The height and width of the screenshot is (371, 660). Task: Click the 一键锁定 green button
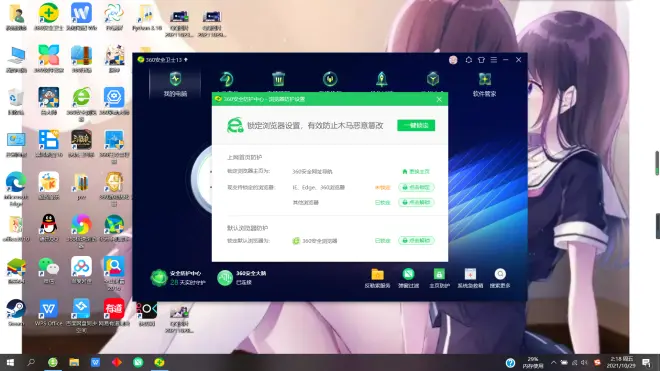coord(416,125)
